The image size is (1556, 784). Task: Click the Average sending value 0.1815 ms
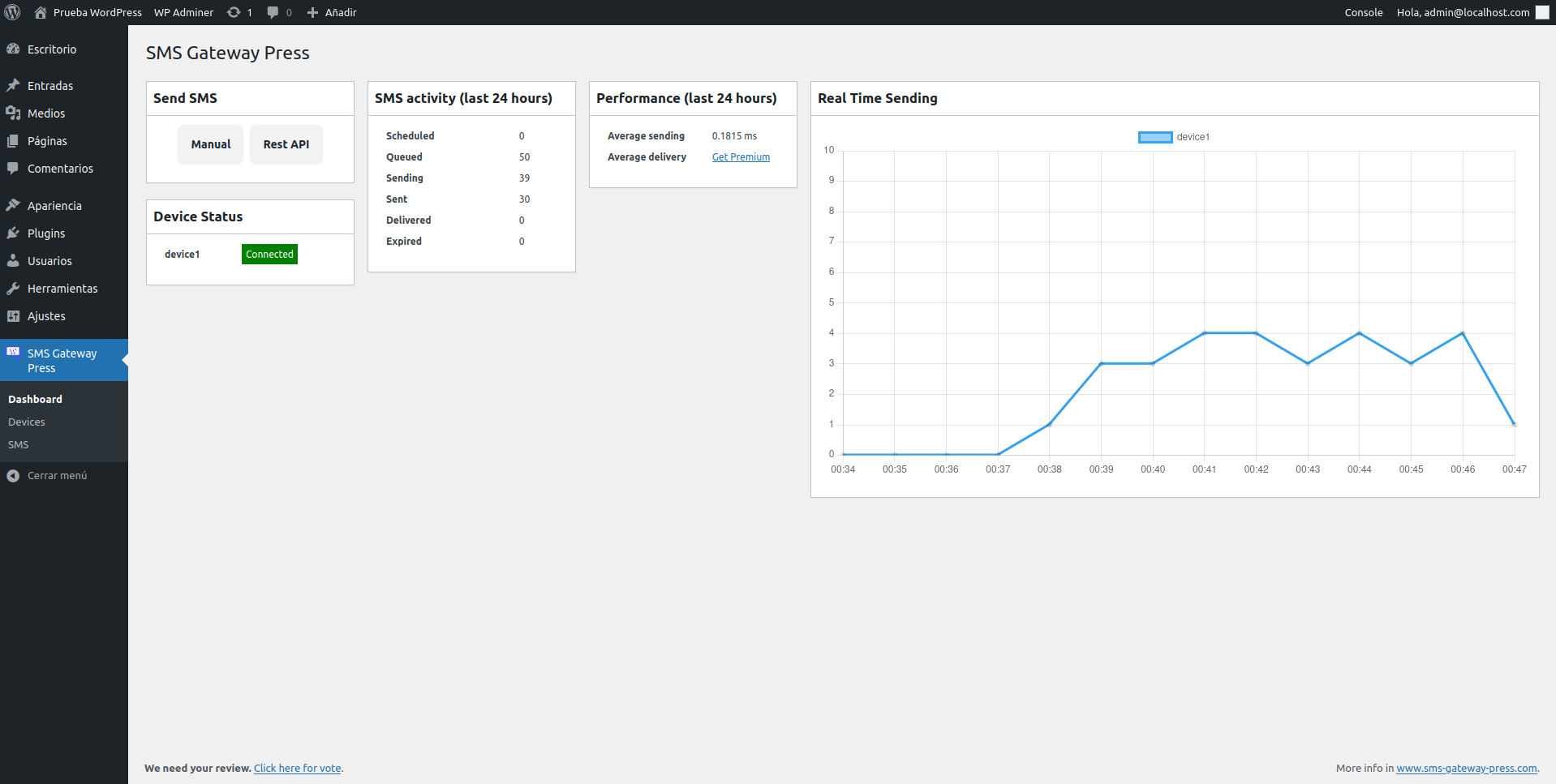coord(734,136)
